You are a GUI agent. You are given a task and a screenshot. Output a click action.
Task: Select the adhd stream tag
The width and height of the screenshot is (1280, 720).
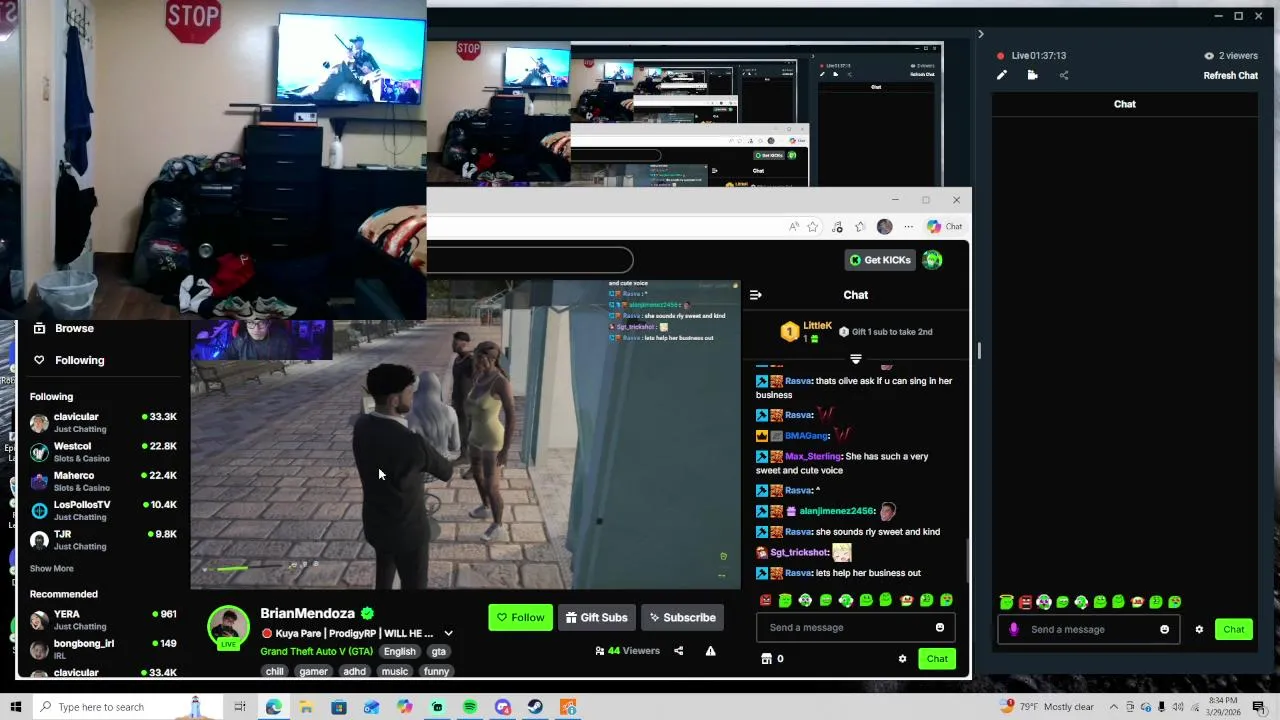click(354, 671)
